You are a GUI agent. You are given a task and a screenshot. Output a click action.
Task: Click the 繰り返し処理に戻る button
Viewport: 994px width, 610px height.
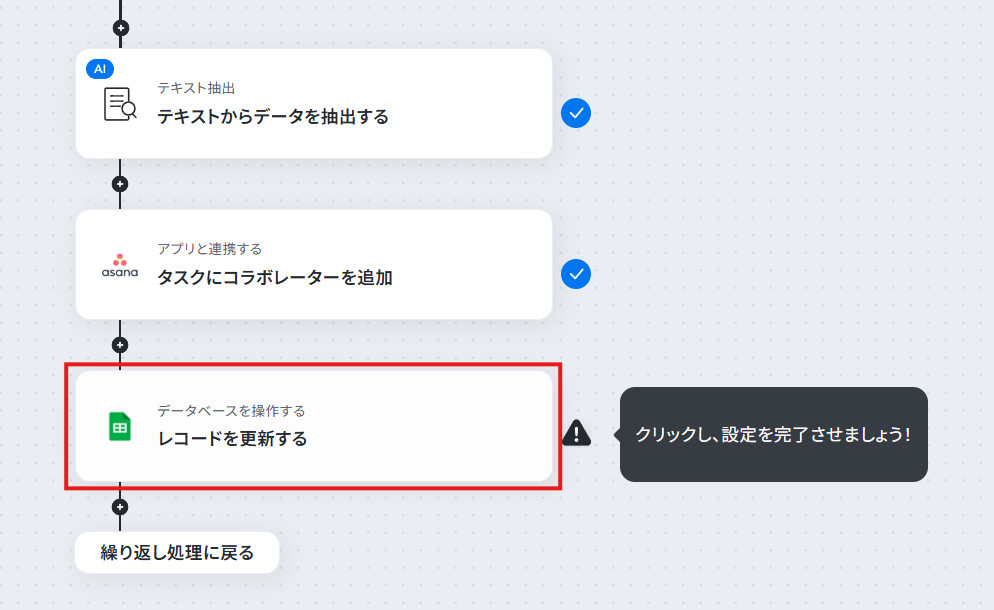point(177,552)
